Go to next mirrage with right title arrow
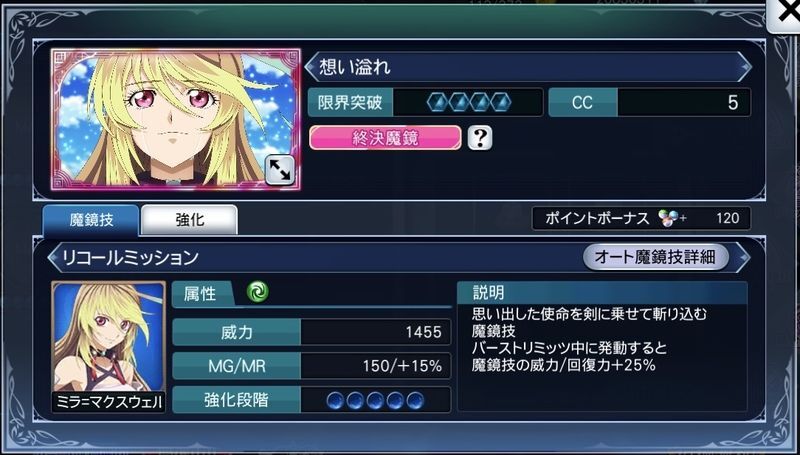 (x=745, y=67)
